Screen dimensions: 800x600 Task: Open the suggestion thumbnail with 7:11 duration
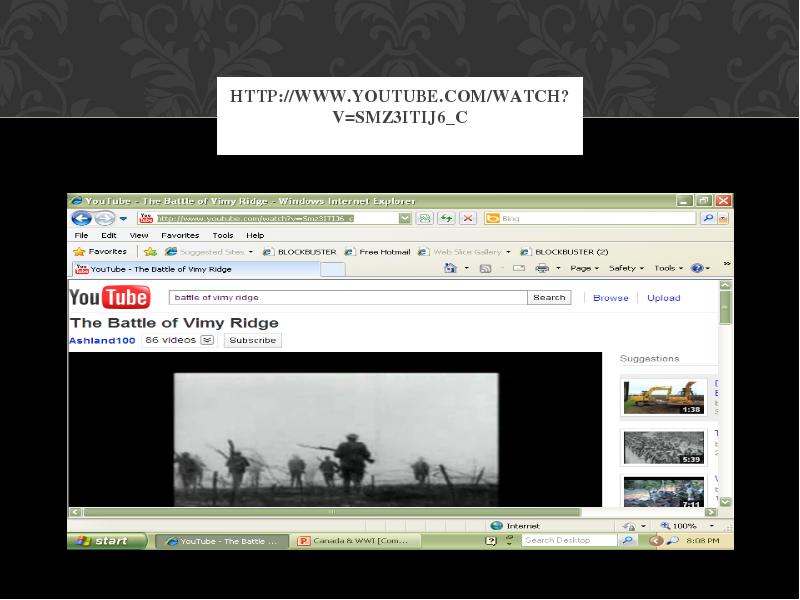pos(663,492)
